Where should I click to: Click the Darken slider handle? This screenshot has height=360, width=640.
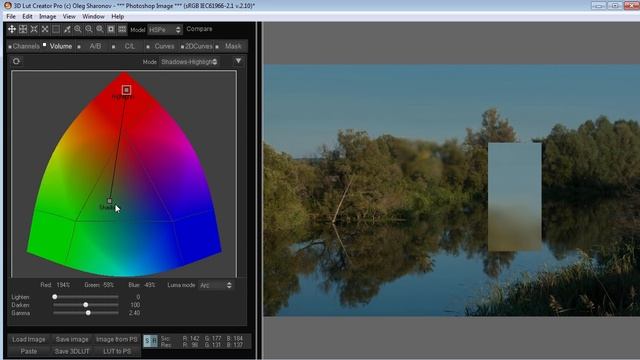point(86,305)
